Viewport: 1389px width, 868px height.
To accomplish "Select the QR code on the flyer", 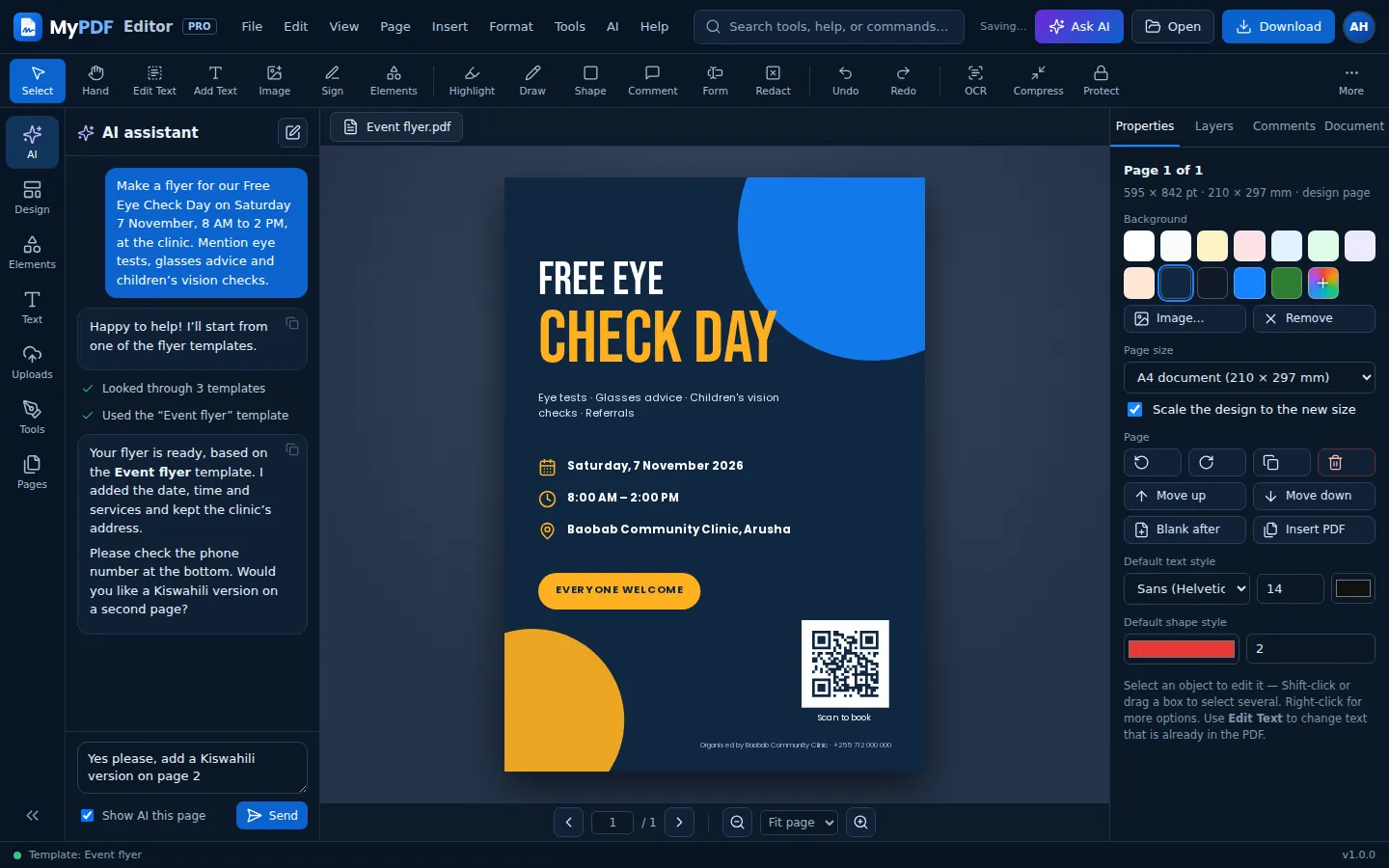I will (x=845, y=664).
